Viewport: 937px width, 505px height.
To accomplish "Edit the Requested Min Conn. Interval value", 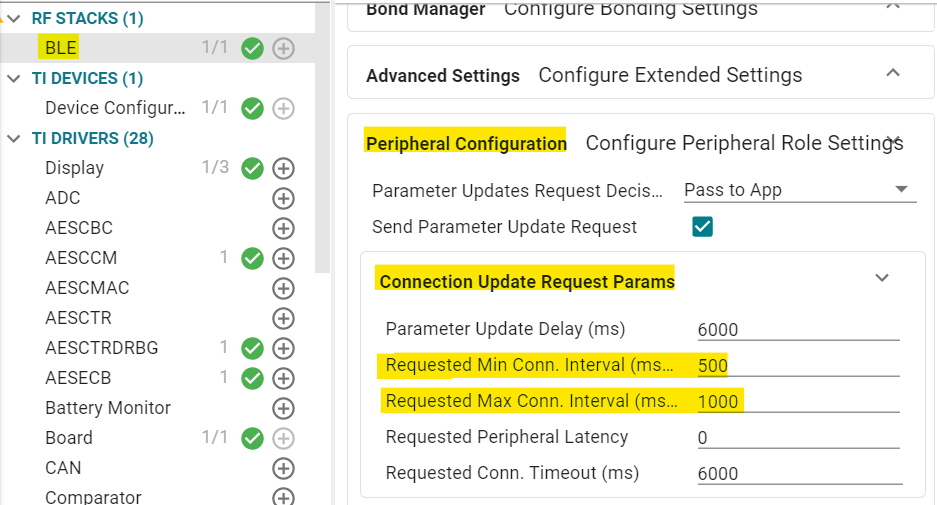I will point(798,365).
